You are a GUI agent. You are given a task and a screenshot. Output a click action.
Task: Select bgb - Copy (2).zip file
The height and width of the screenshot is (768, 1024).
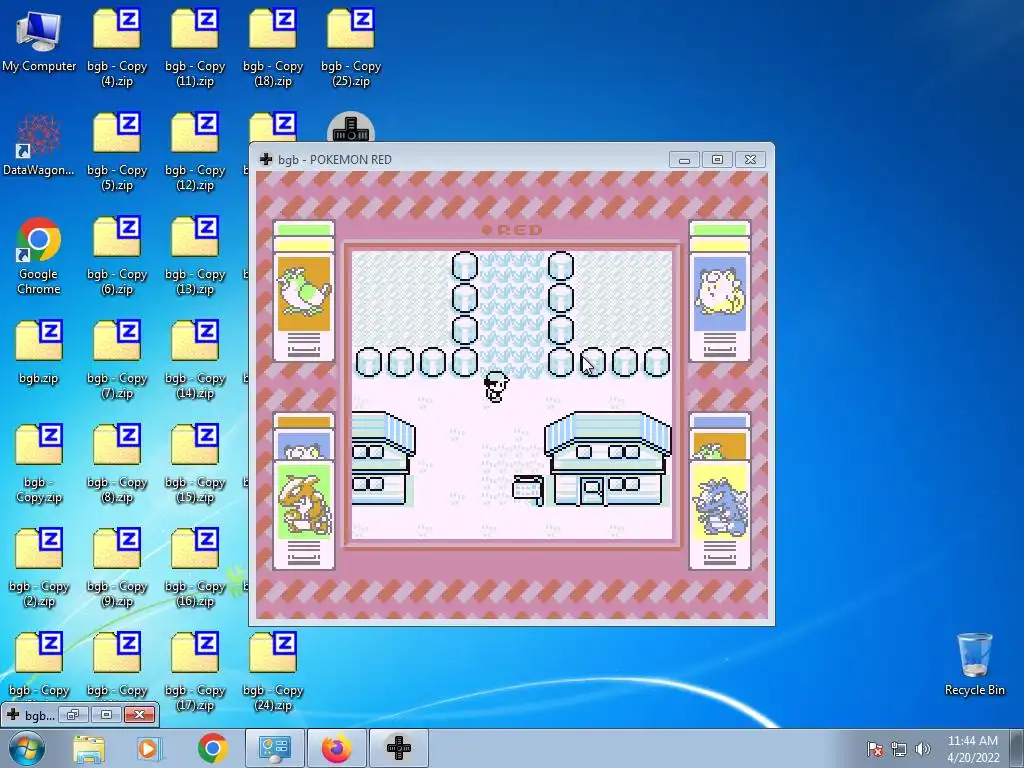39,568
